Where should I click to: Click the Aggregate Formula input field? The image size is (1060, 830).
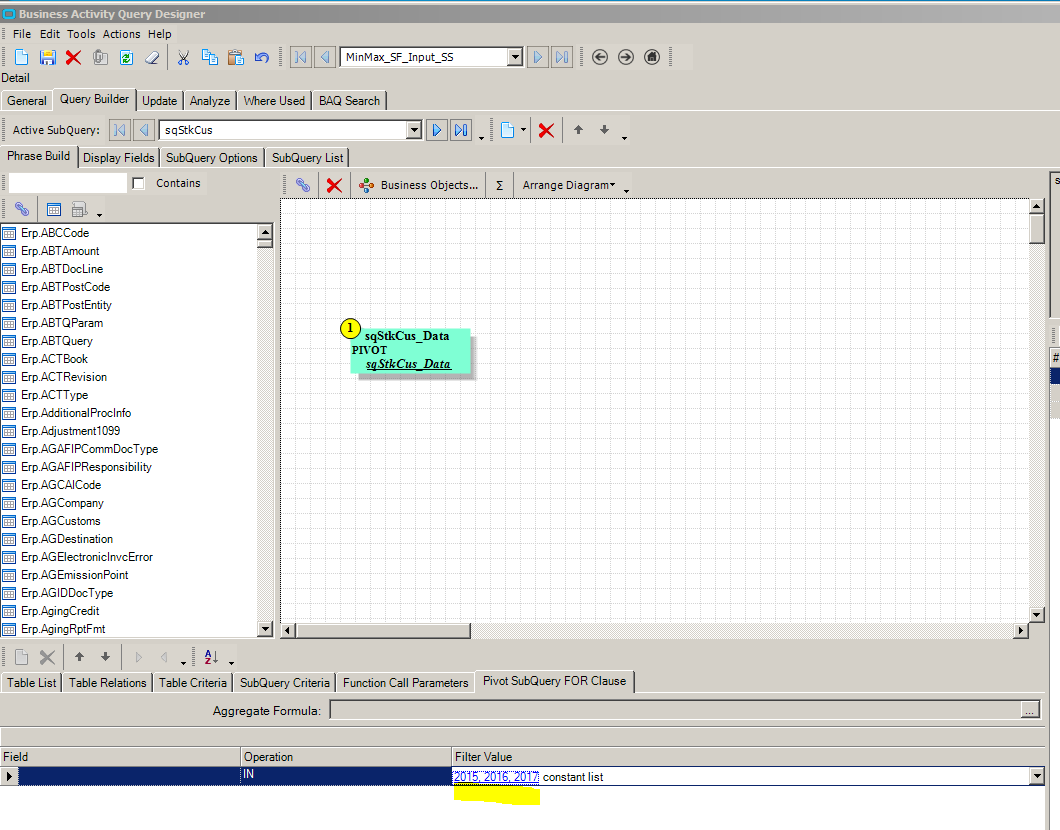click(x=675, y=710)
